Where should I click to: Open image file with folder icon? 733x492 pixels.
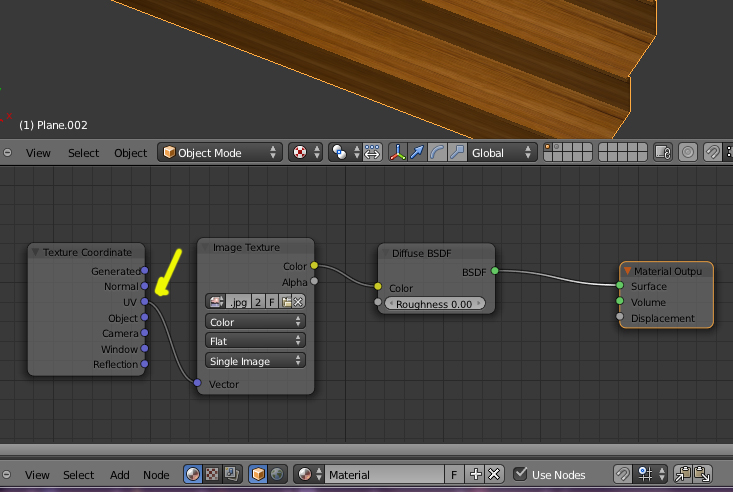point(286,302)
